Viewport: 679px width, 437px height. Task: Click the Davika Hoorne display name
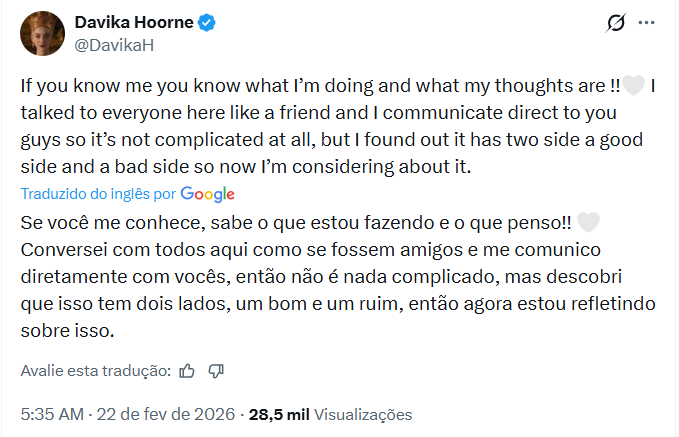click(132, 22)
